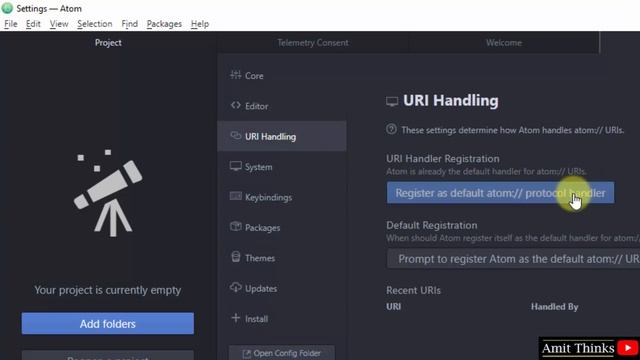Image resolution: width=640 pixels, height=360 pixels.
Task: Click the Default Registration label
Action: coord(431,225)
